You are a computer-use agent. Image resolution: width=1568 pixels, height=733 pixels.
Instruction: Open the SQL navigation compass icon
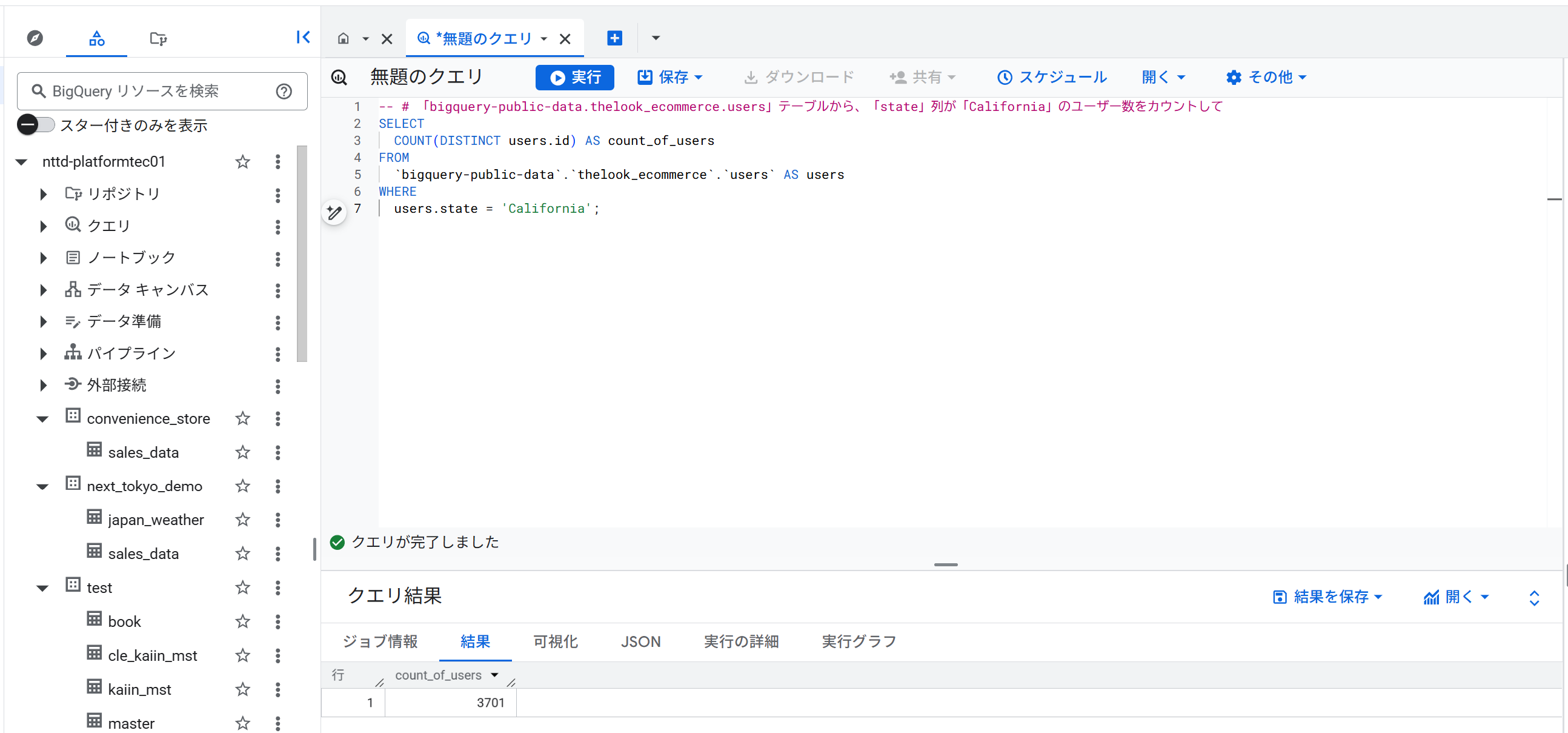pos(35,38)
